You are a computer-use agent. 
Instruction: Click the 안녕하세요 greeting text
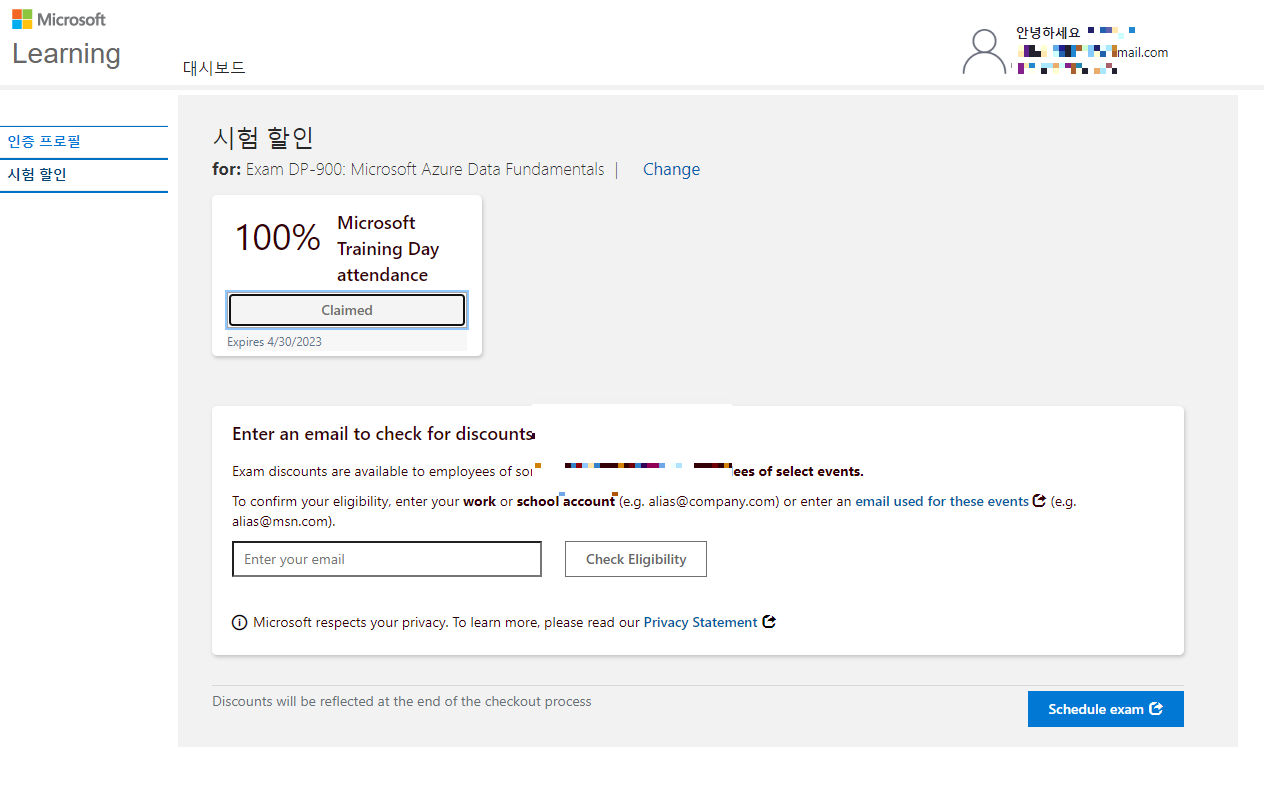click(x=1048, y=33)
